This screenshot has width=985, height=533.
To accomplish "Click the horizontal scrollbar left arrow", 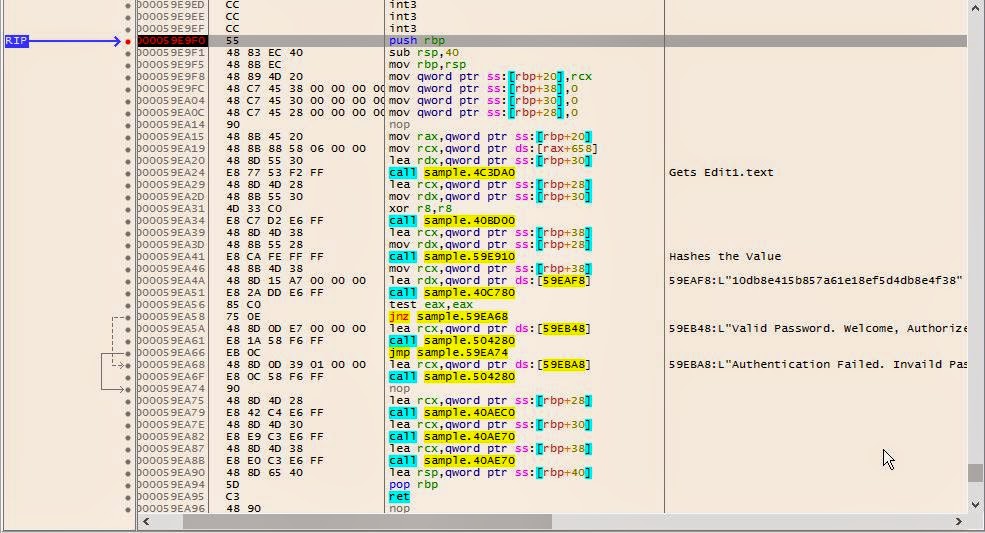I will 146,522.
